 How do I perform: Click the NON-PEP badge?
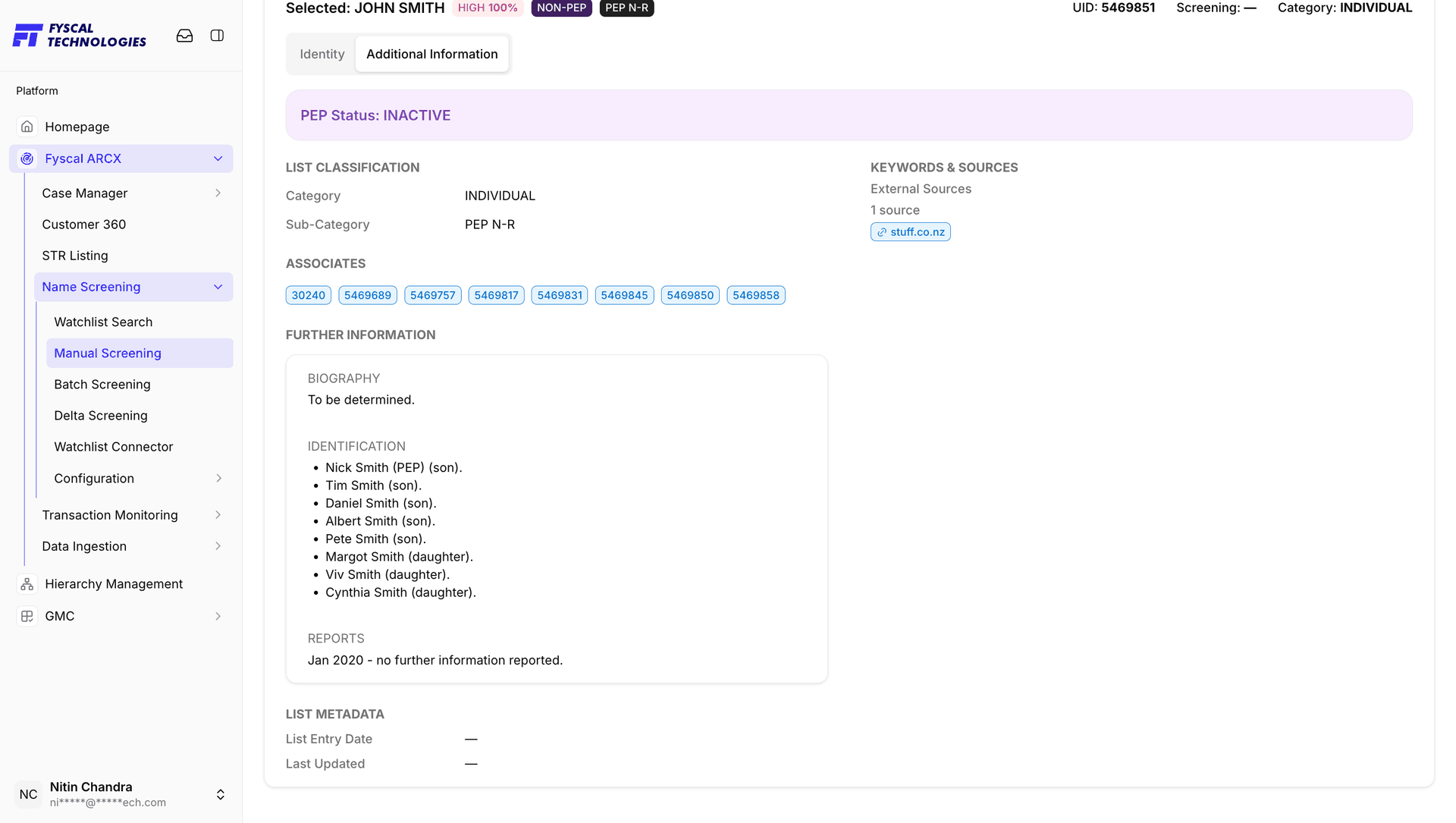click(562, 8)
